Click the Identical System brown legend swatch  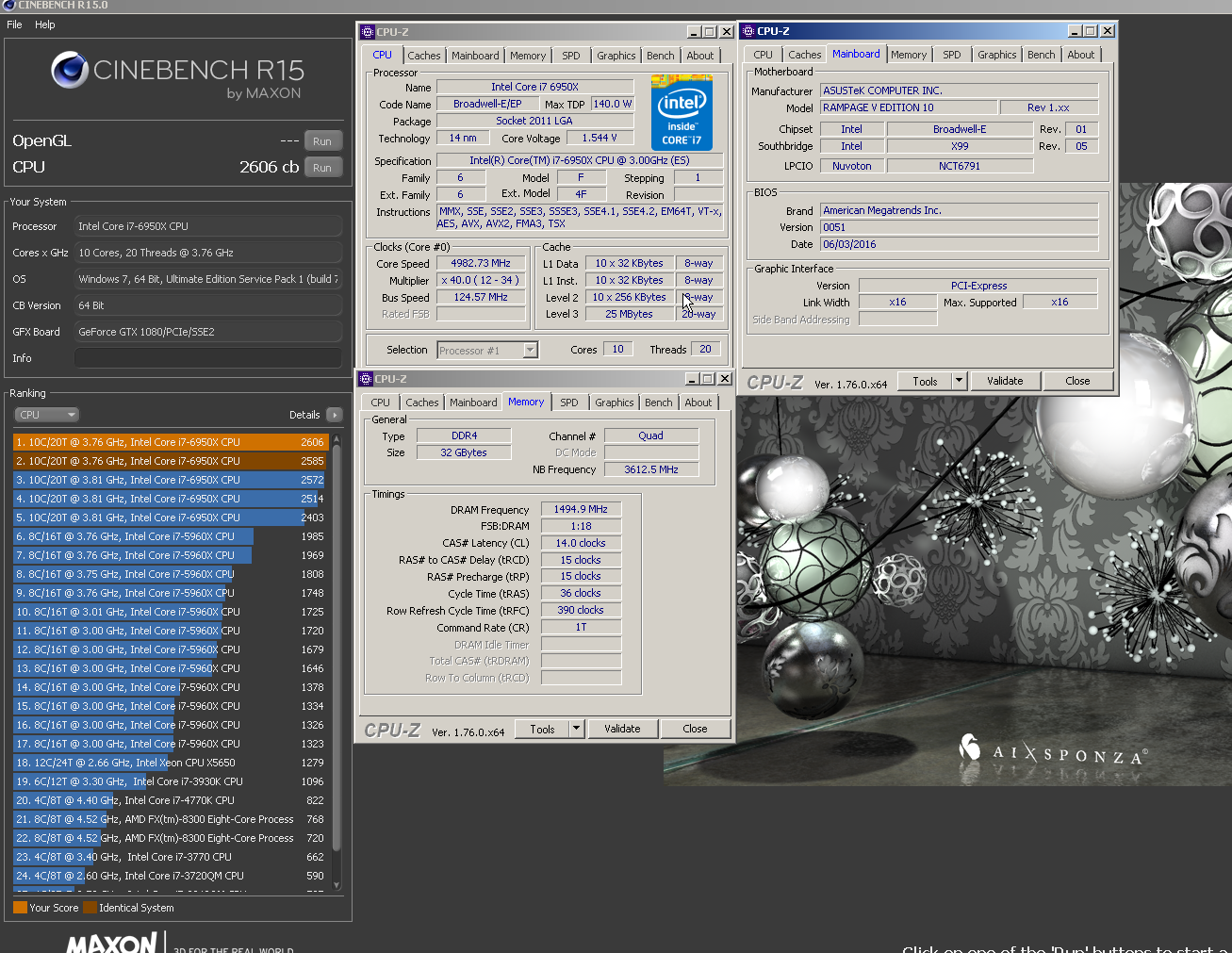(90, 908)
